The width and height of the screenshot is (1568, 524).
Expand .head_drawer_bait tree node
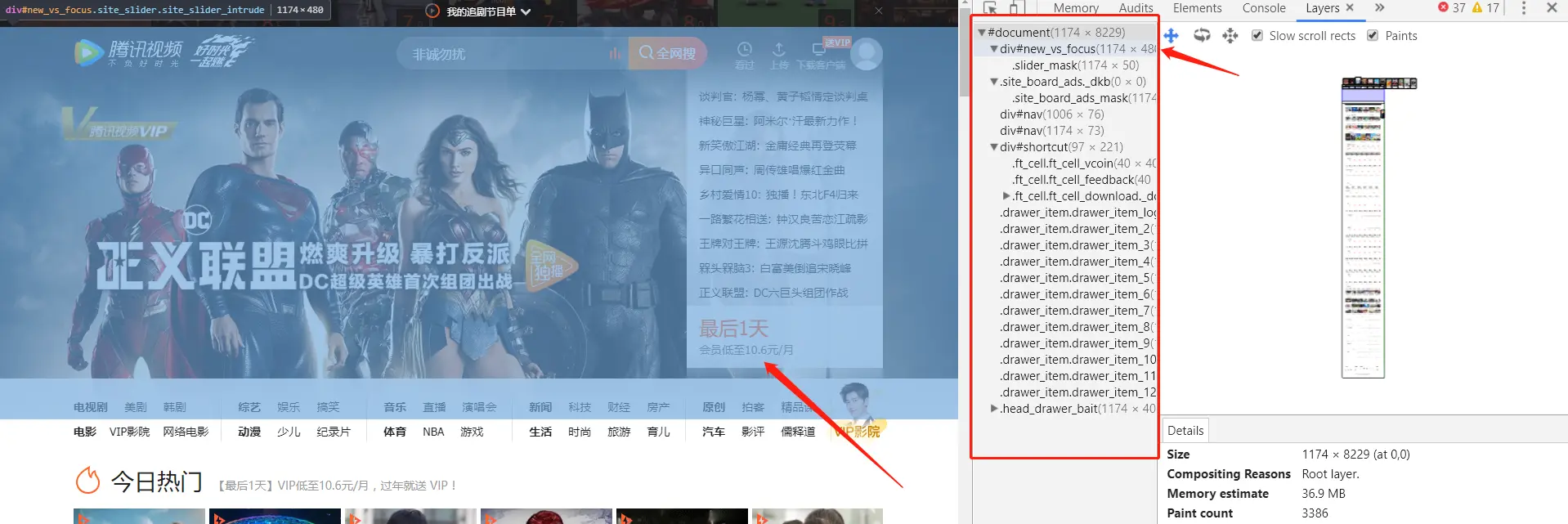[994, 409]
